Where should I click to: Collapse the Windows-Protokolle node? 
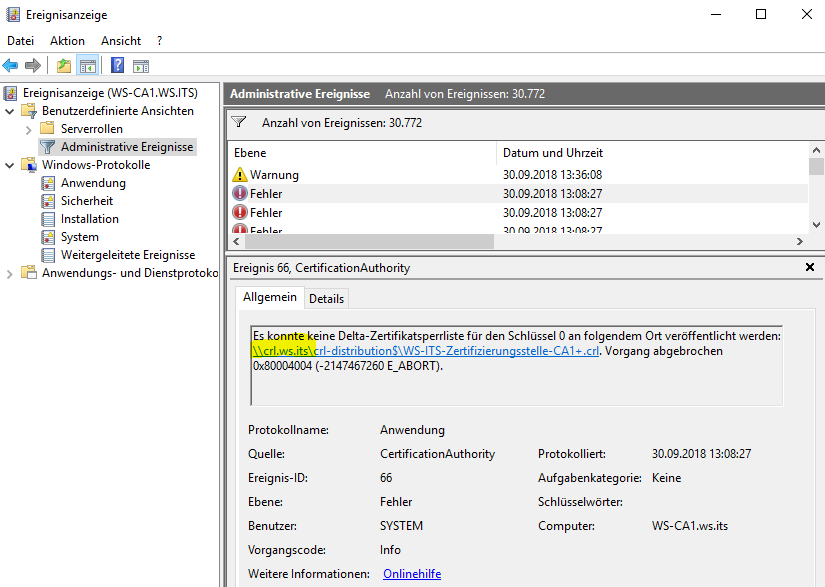pos(9,165)
